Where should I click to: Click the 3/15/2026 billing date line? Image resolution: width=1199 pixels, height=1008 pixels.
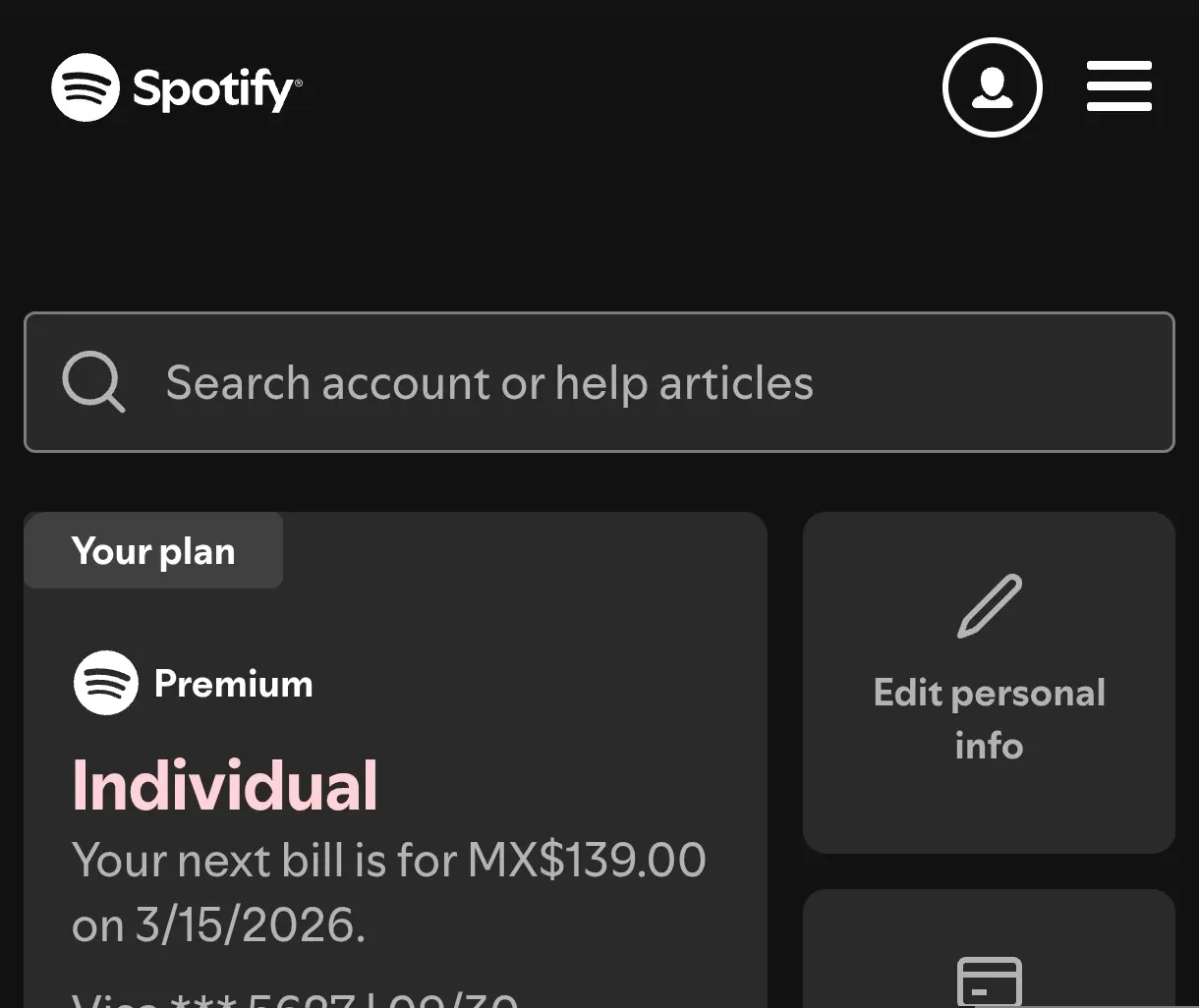pyautogui.click(x=218, y=925)
